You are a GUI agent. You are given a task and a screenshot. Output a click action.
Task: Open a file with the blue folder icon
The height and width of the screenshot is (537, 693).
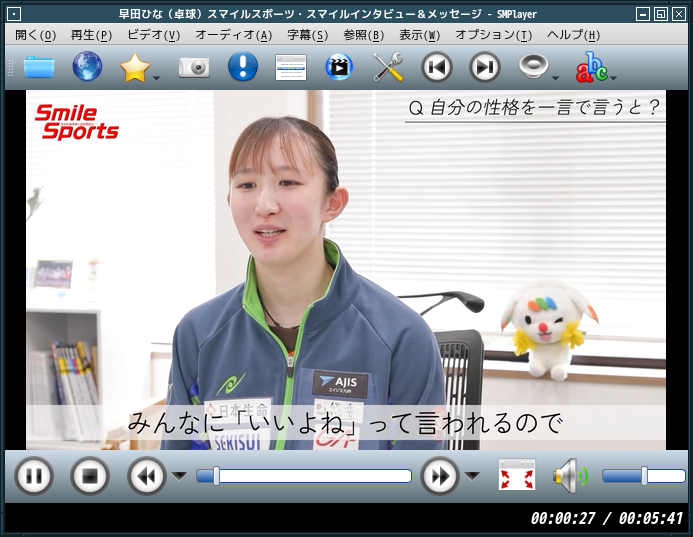click(x=39, y=67)
